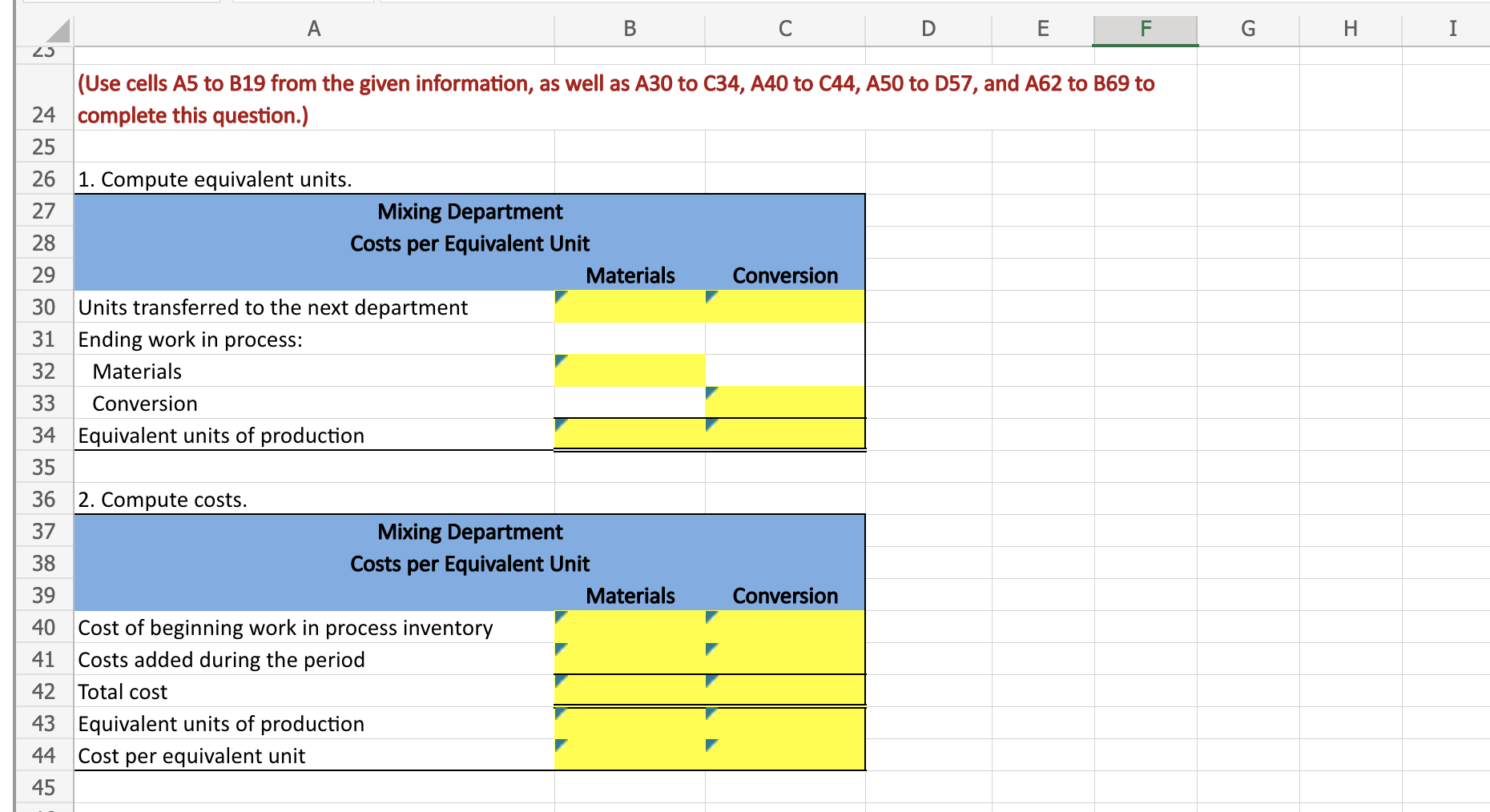Select row 45 by clicking its row number

(44, 787)
